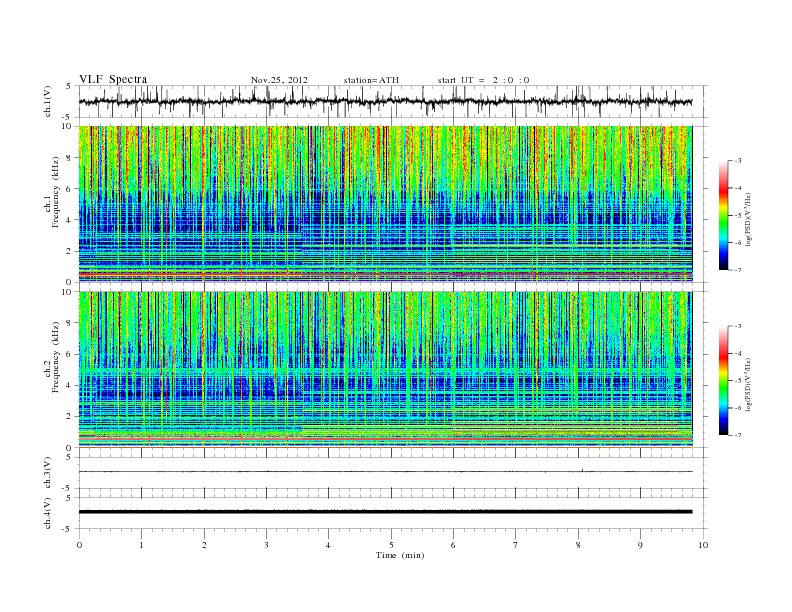Click the "-7" tick on the ch.2 color bar
Image resolution: width=792 pixels, height=612 pixels.
[738, 435]
